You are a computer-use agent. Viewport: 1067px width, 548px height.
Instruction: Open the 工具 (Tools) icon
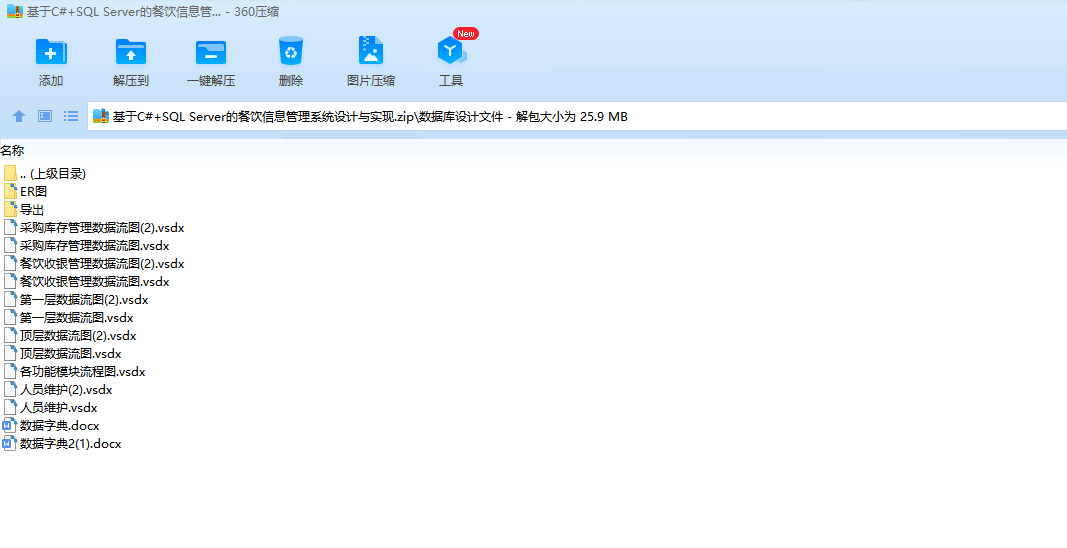coord(450,51)
